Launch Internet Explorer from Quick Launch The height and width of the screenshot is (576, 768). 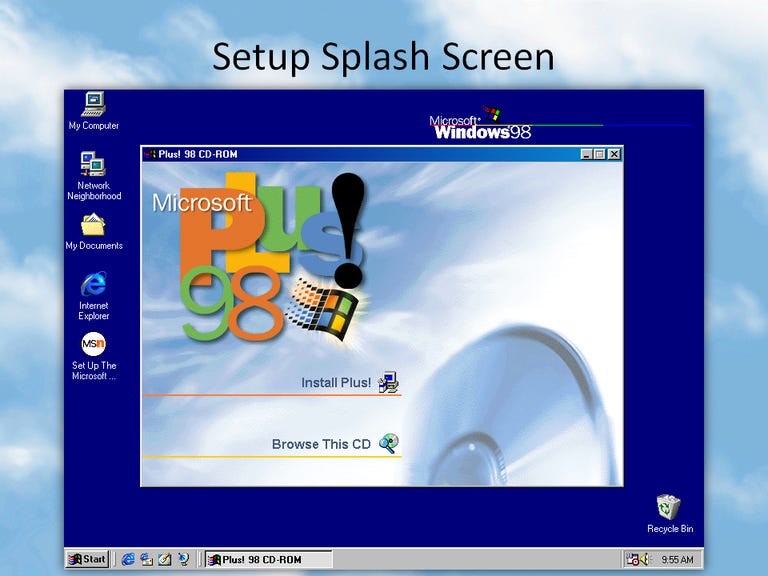(x=128, y=559)
